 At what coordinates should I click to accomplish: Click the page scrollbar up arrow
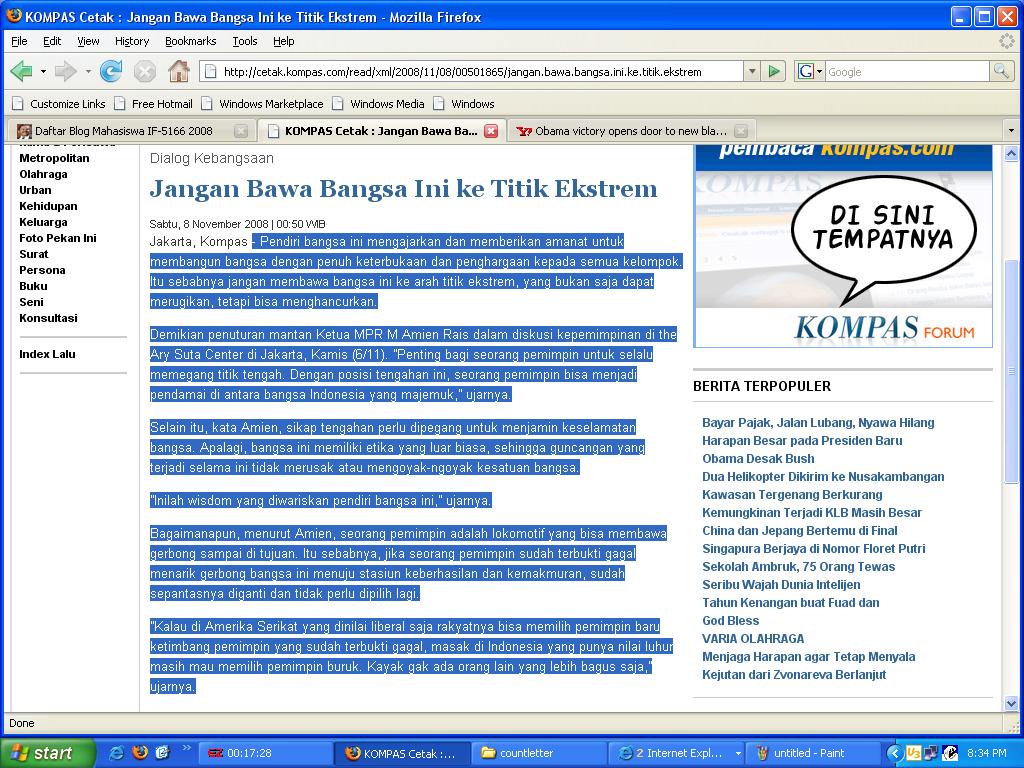pos(1011,153)
